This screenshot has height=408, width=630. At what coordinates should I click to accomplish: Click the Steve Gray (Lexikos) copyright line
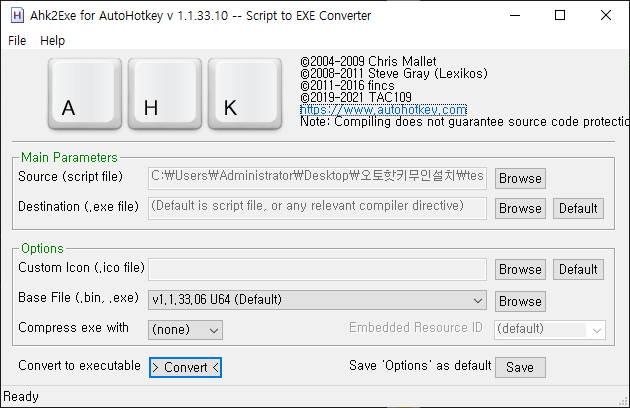click(394, 74)
